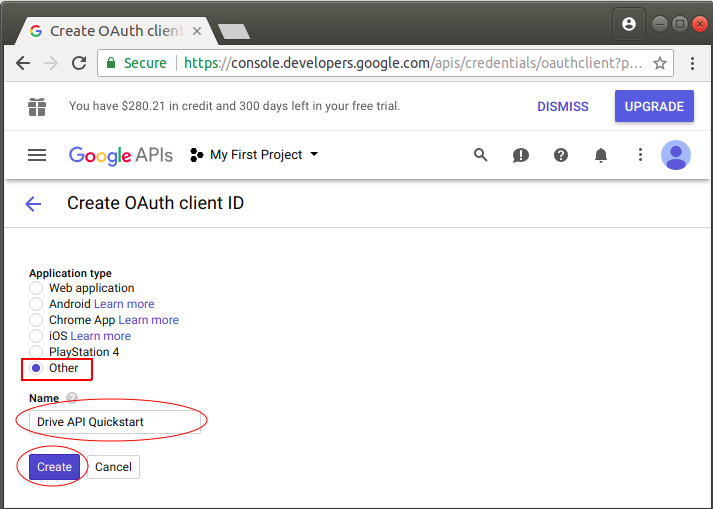
Task: Click the Application type heading
Action: (x=70, y=273)
